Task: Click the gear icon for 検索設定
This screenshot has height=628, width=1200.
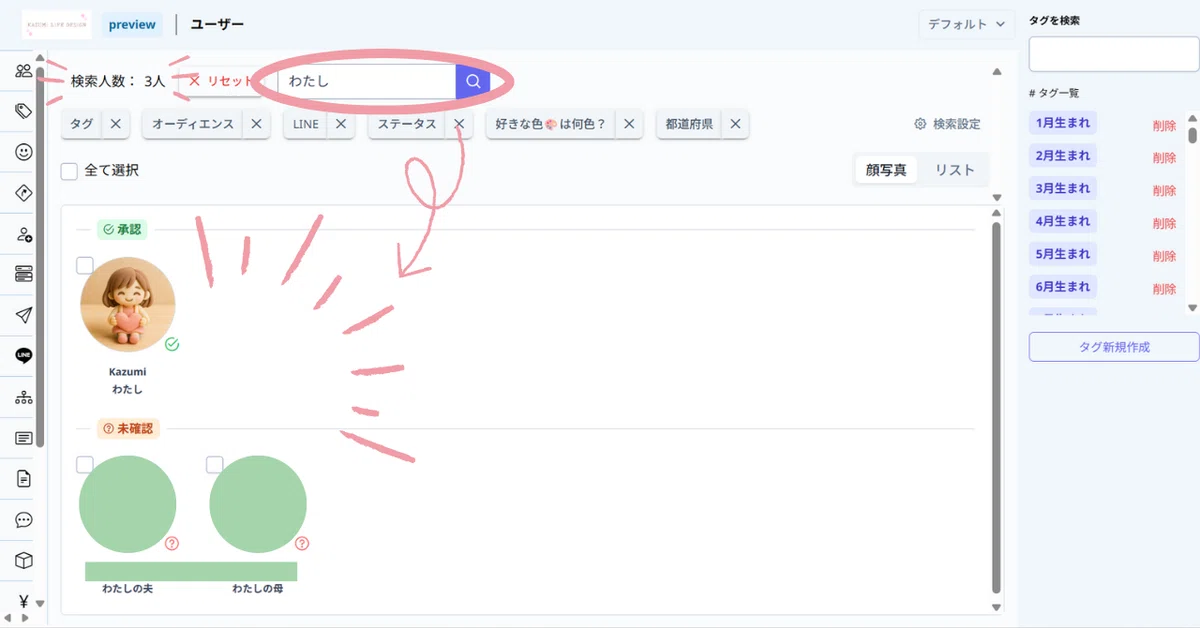Action: click(920, 124)
